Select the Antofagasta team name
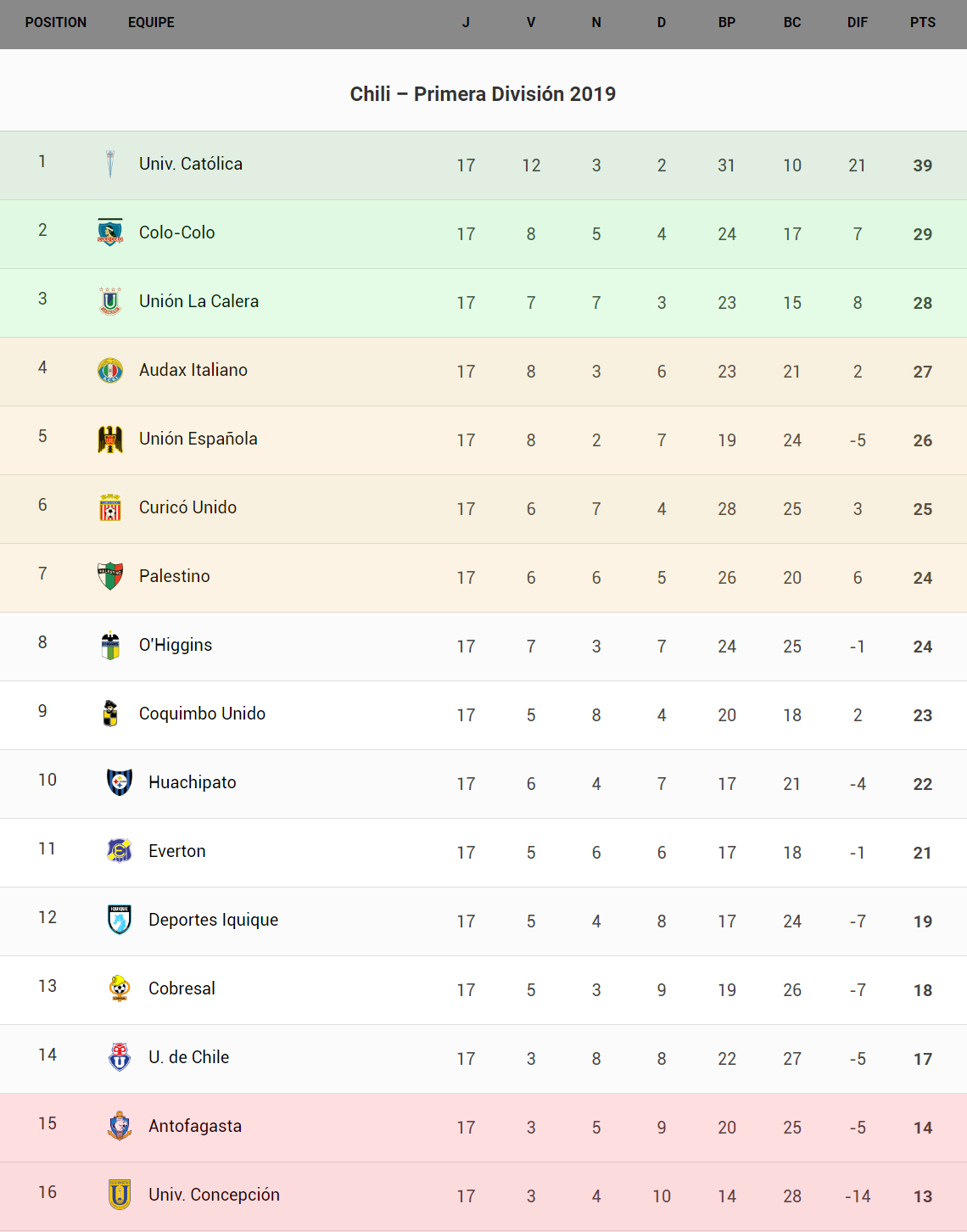 [195, 1126]
